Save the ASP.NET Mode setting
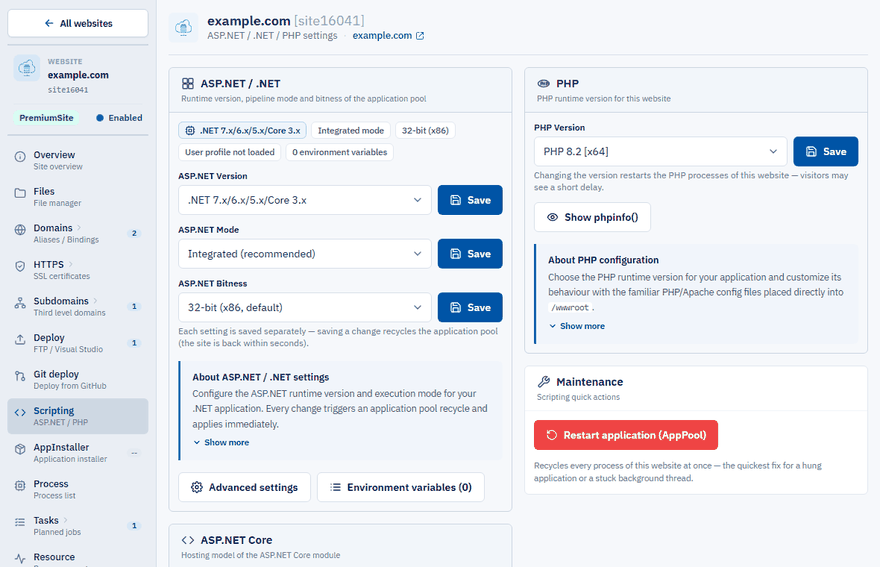The image size is (880, 567). [x=470, y=254]
